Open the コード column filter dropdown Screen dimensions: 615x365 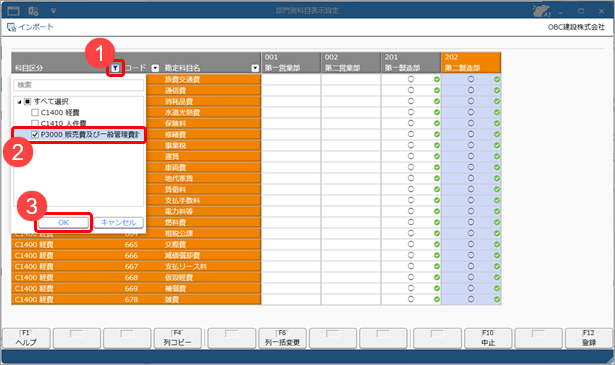tap(155, 68)
